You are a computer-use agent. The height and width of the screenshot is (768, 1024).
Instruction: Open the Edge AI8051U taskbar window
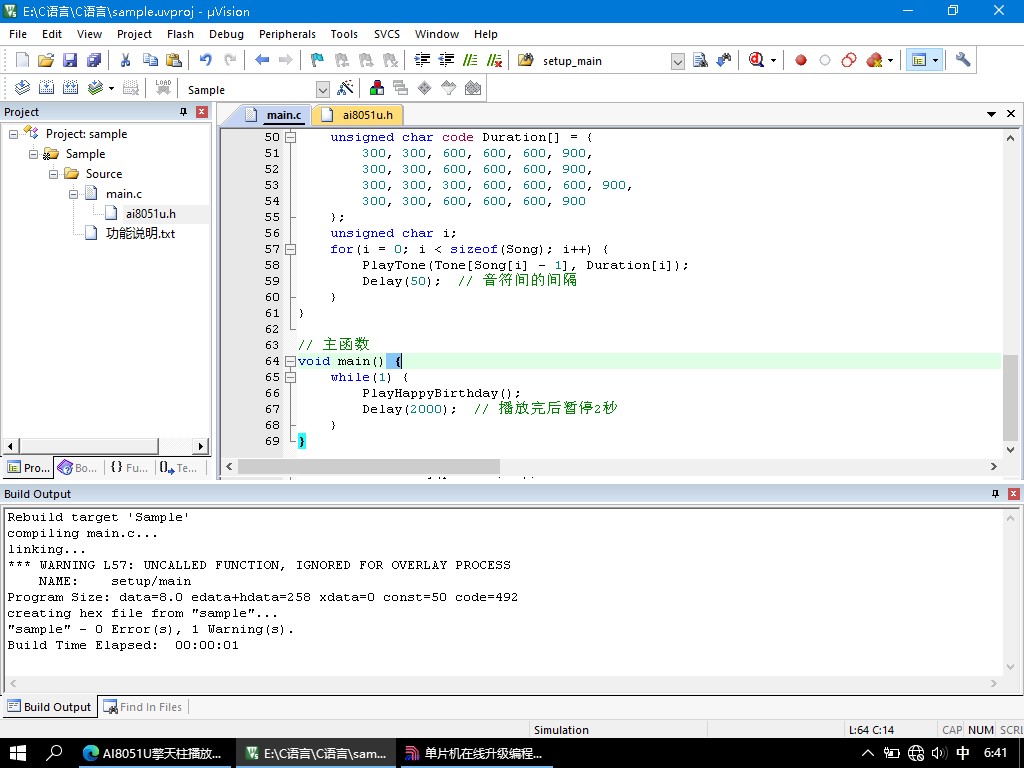point(152,753)
